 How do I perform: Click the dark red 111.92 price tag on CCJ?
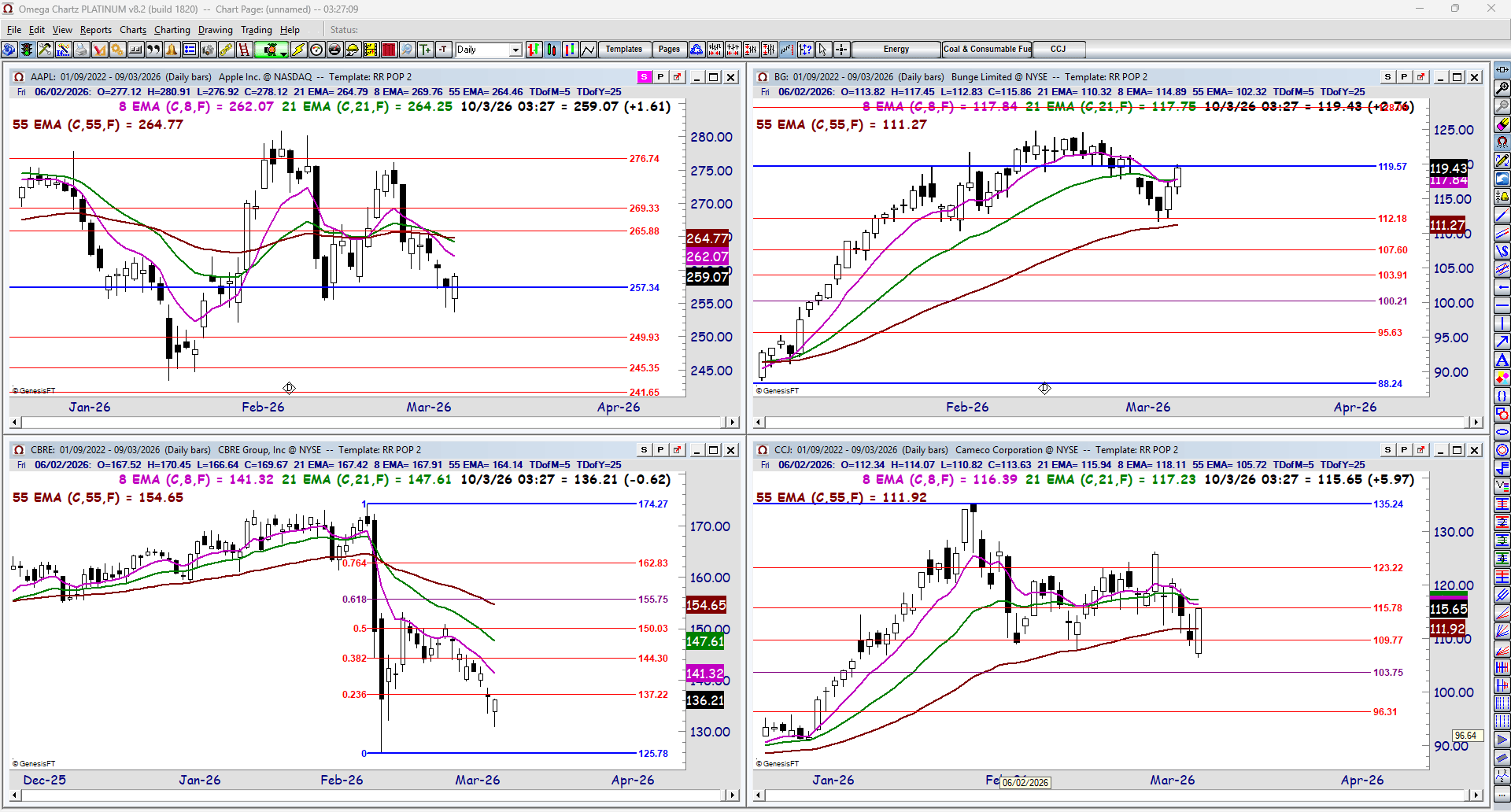[1448, 629]
